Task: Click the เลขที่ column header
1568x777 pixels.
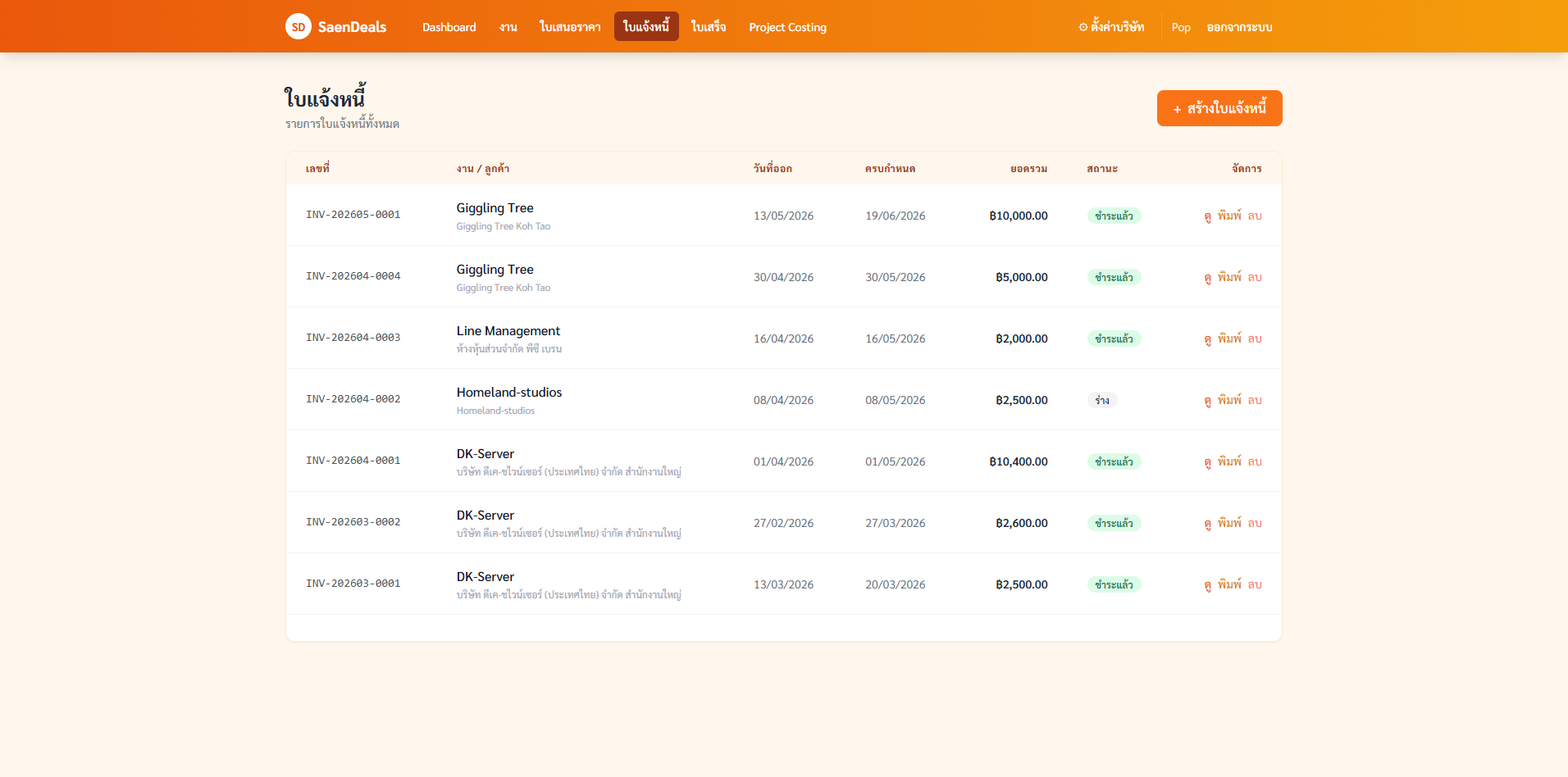Action: [317, 168]
